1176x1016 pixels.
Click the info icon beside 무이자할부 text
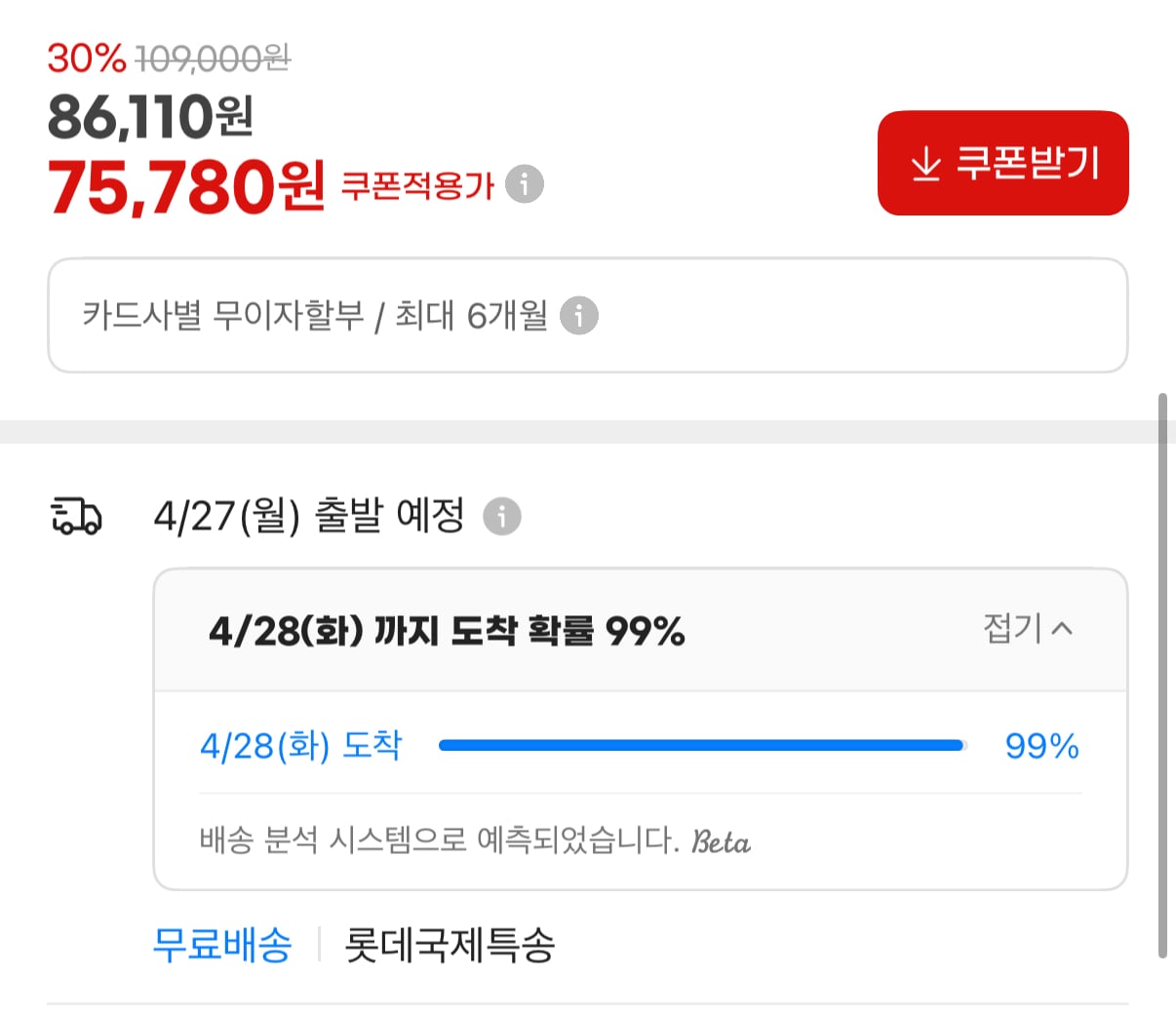pos(579,316)
